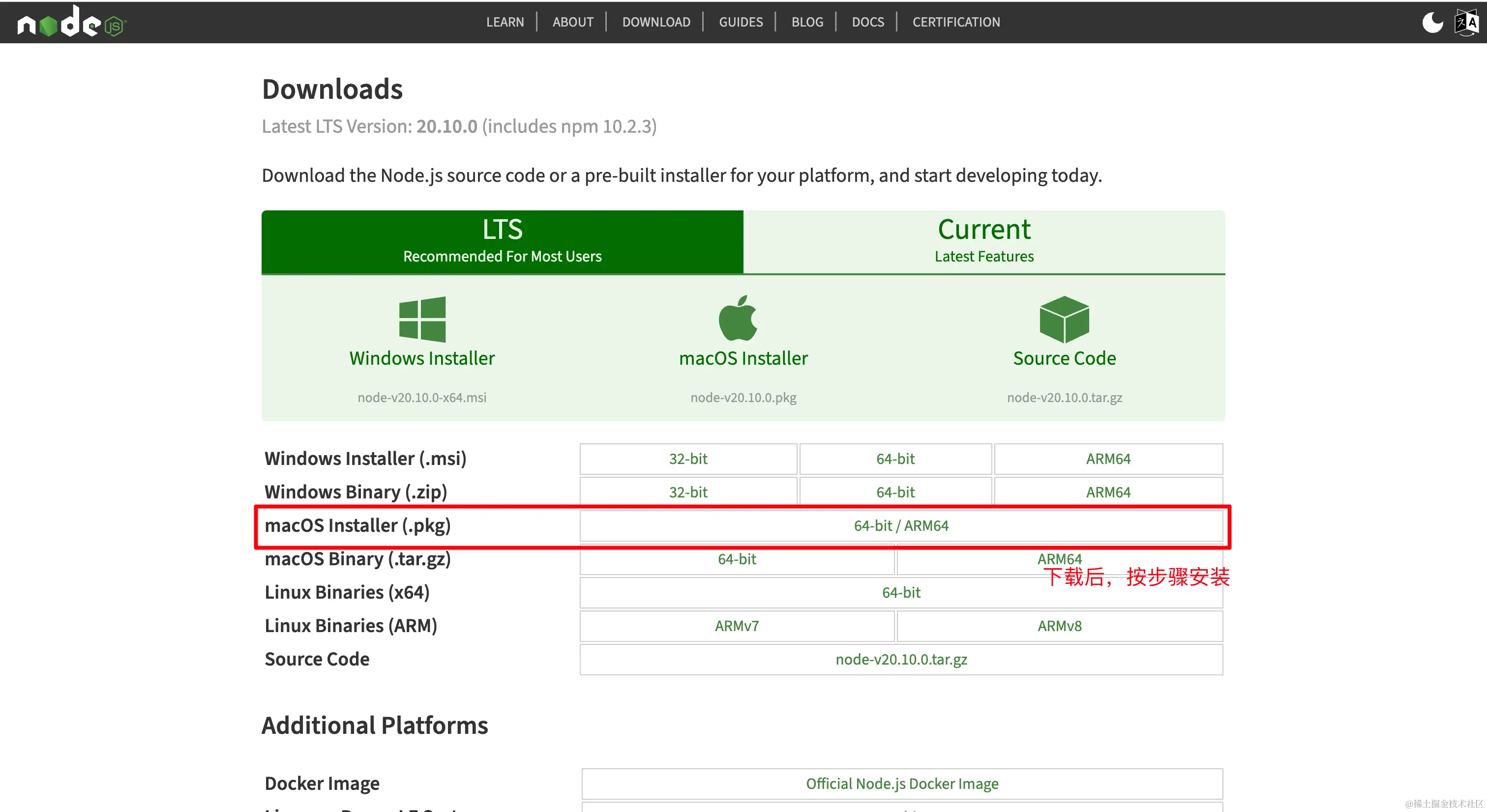Image resolution: width=1487 pixels, height=812 pixels.
Task: Go to the CERTIFICATION page
Action: click(x=956, y=22)
